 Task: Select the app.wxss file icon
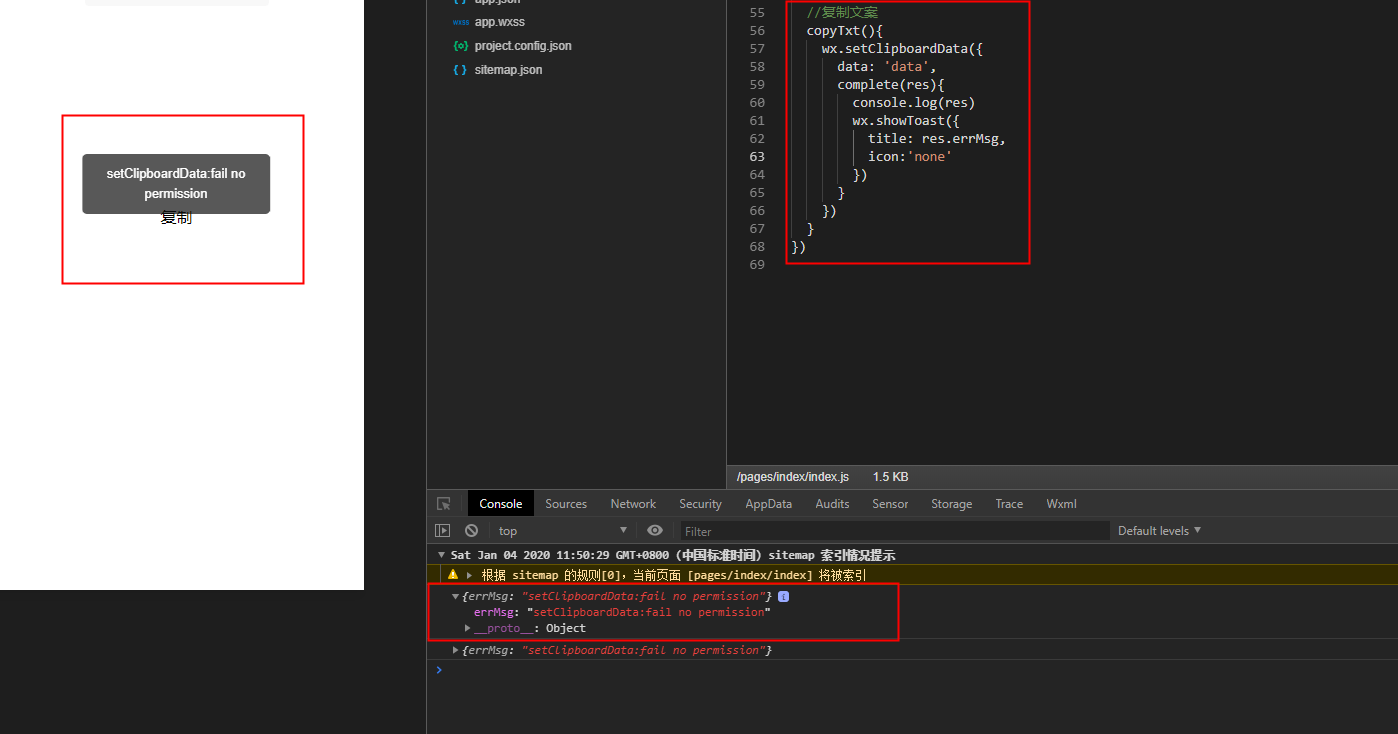click(x=460, y=22)
